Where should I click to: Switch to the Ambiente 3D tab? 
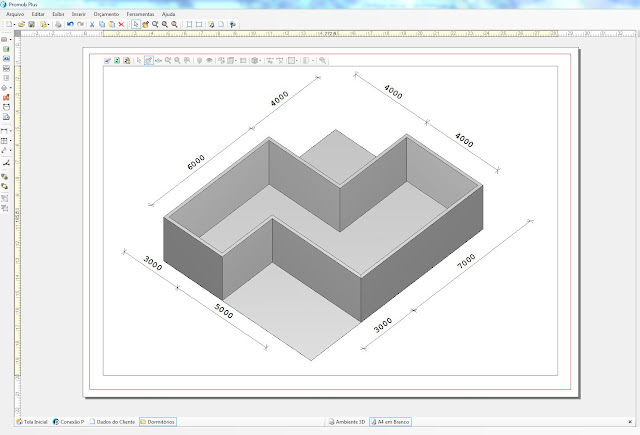[x=347, y=422]
